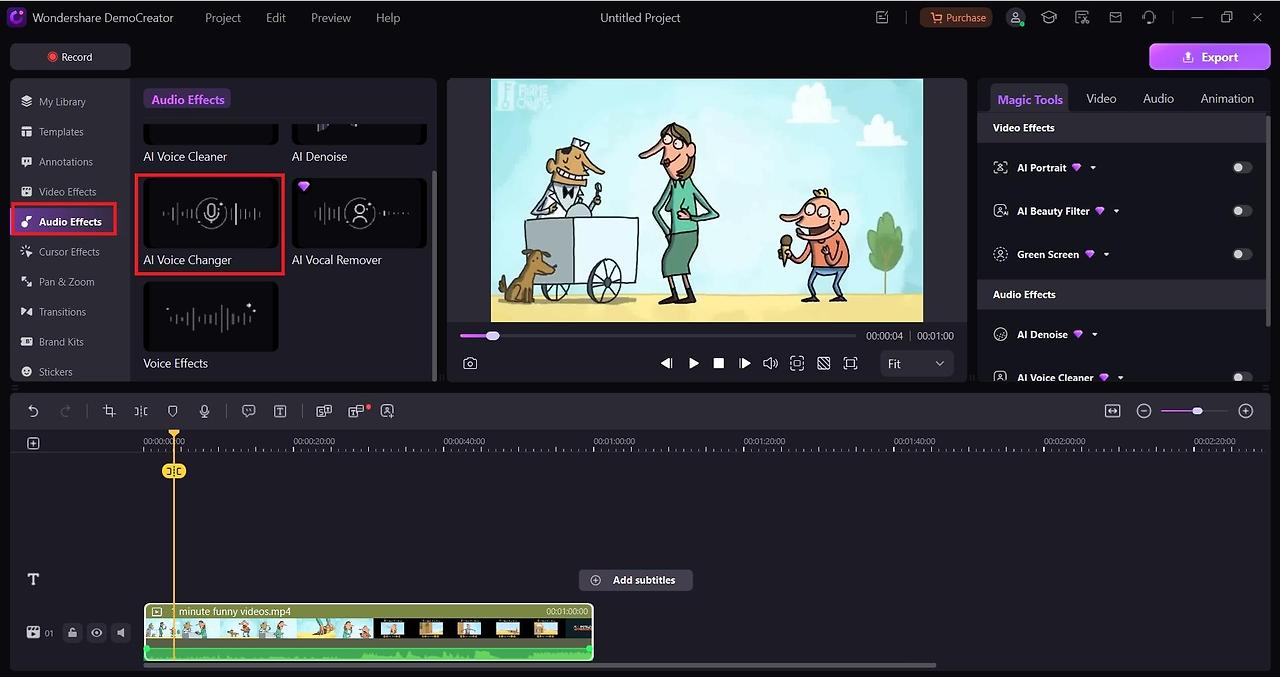This screenshot has height=677, width=1280.
Task: Click the add track plus icon
Action: click(x=33, y=443)
